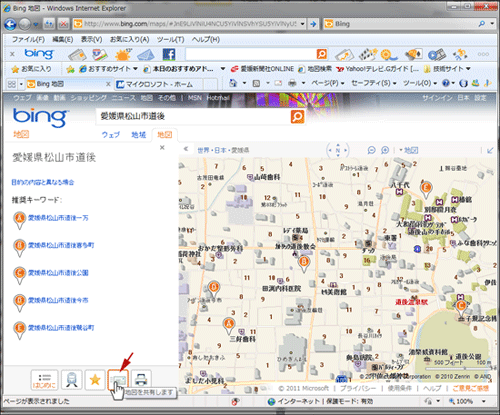Open the ファイル(F) menu
Image resolution: width=500 pixels, height=415 pixels.
[x=28, y=39]
